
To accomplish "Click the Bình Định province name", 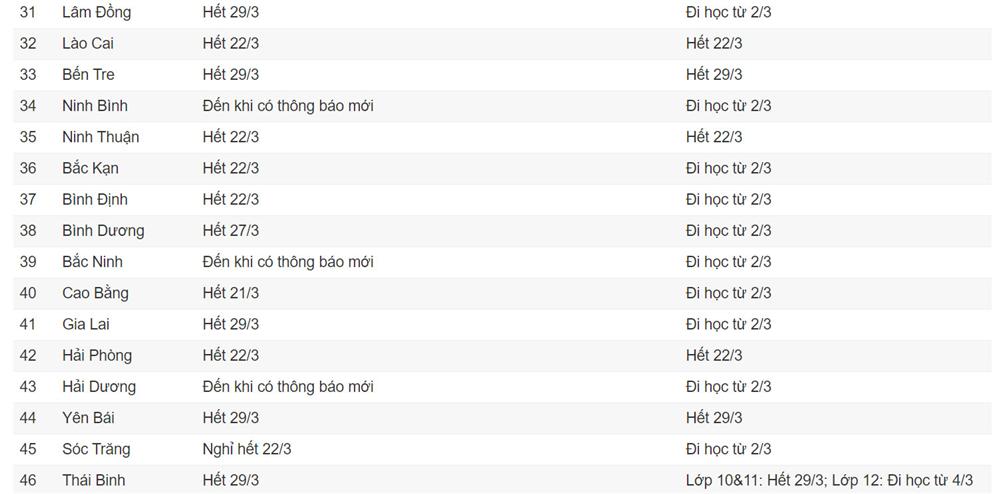I will (x=95, y=199).
